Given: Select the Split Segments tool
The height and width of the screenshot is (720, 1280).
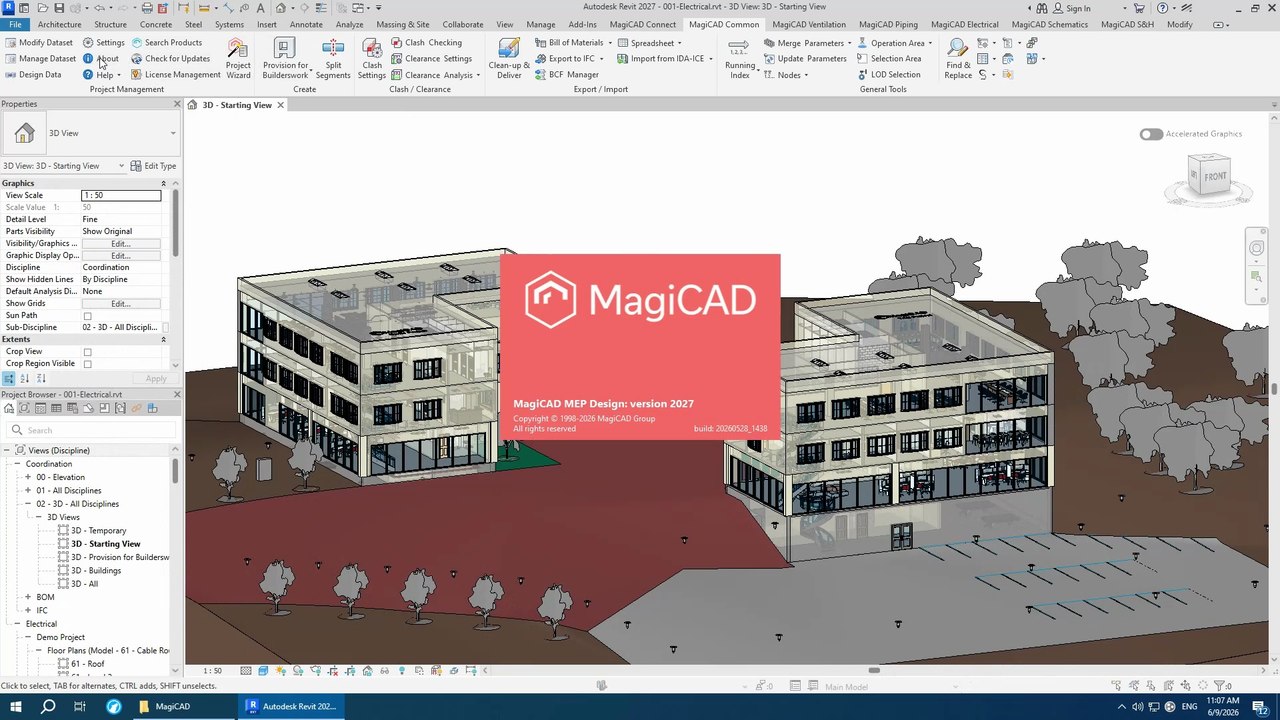Looking at the screenshot, I should coord(333,58).
